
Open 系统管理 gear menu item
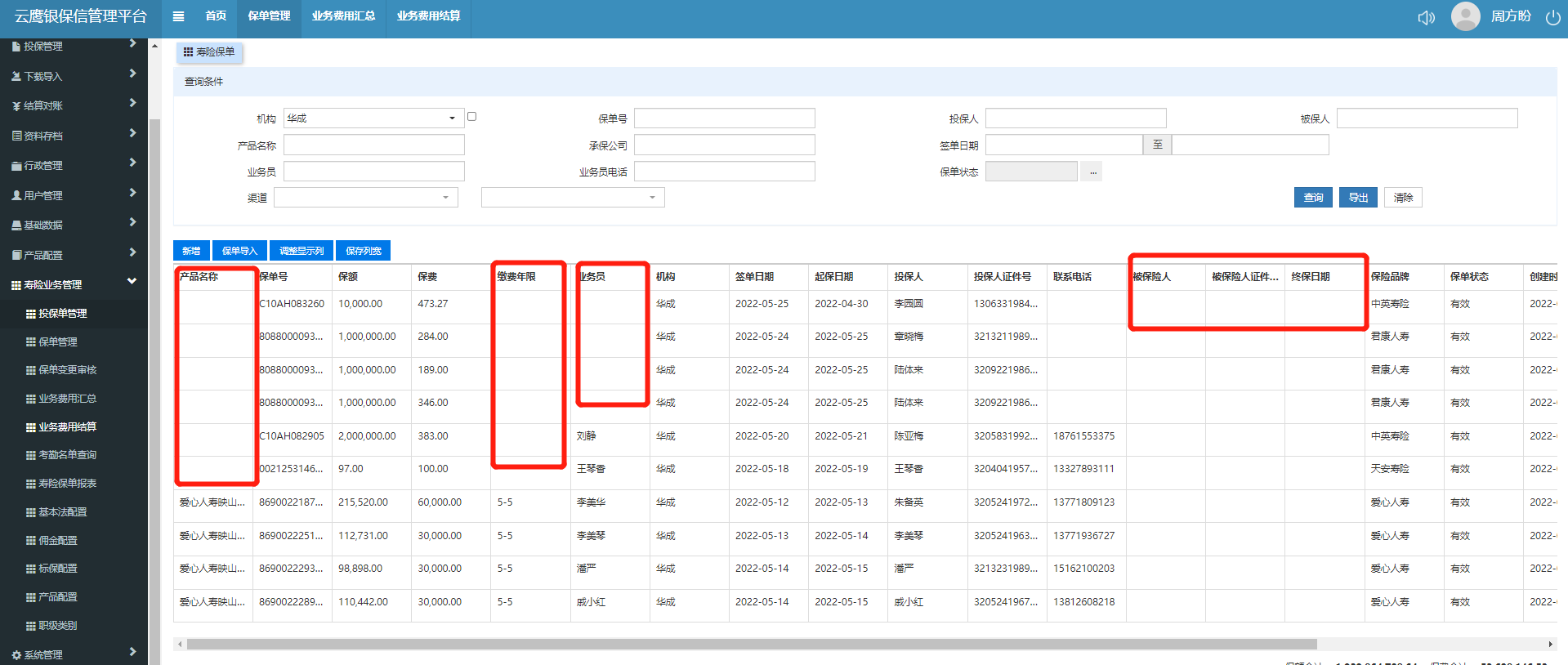pos(16,655)
